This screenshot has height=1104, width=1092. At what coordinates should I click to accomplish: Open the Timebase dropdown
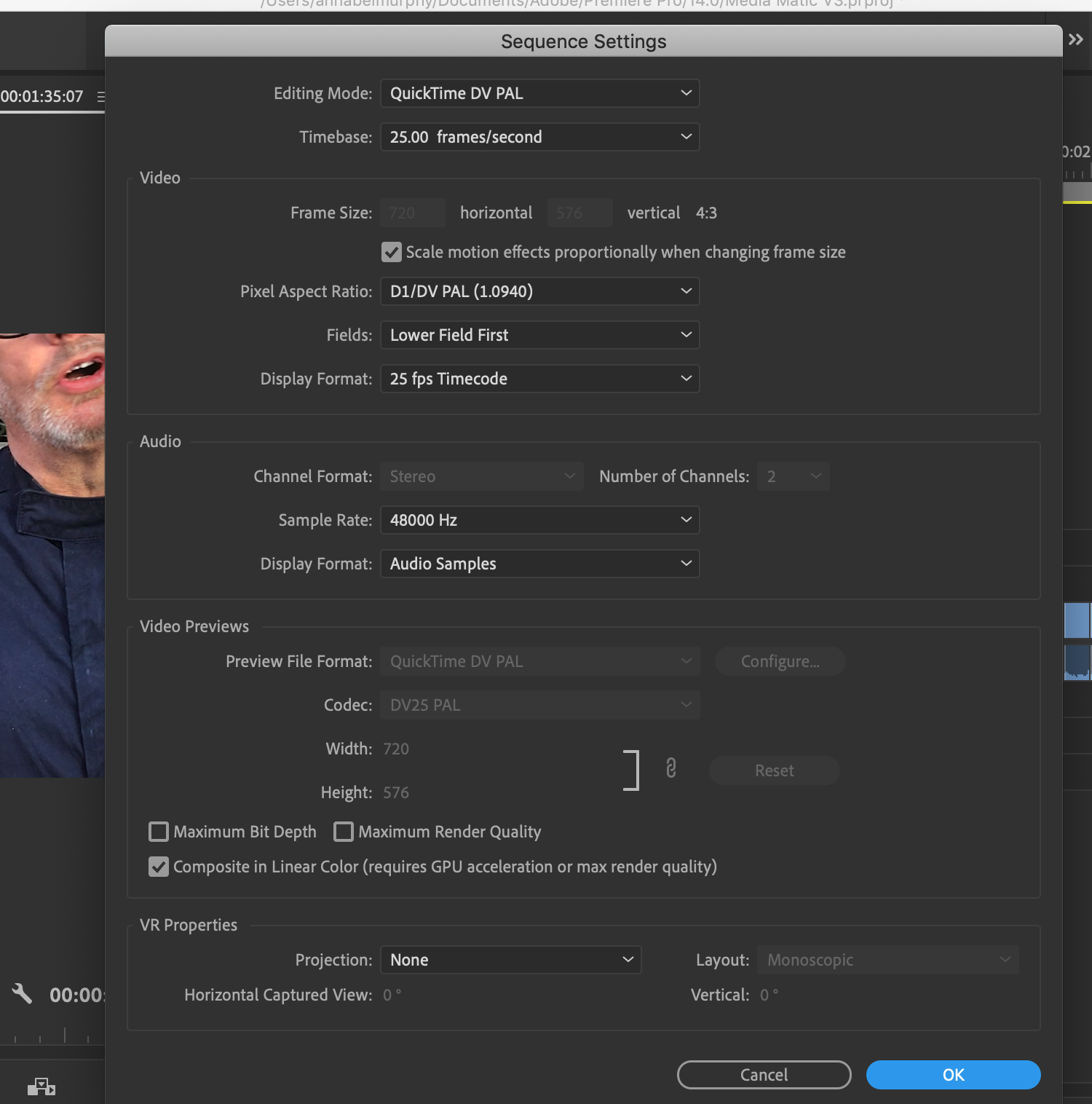click(x=539, y=137)
